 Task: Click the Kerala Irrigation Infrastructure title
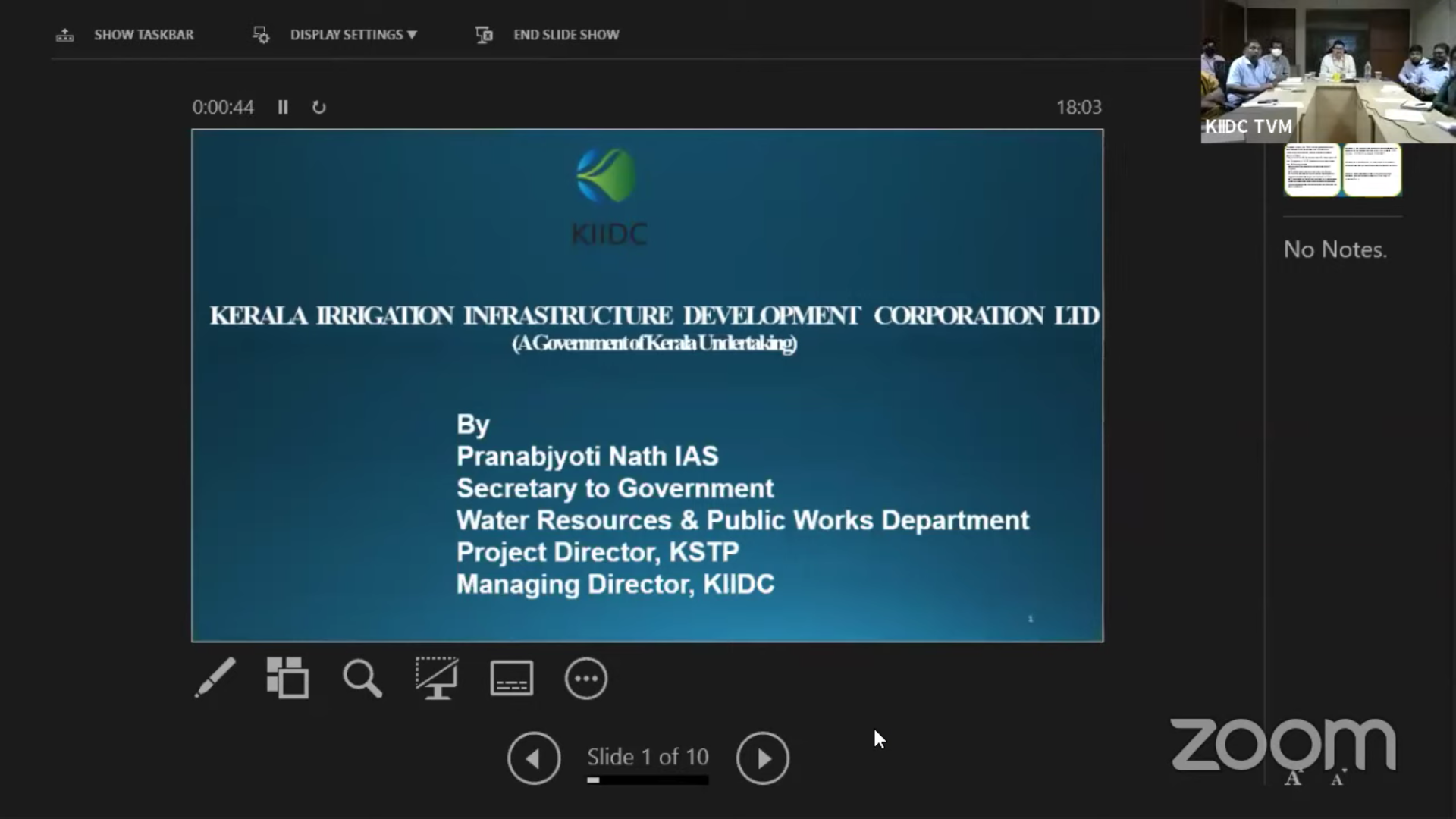pyautogui.click(x=654, y=315)
